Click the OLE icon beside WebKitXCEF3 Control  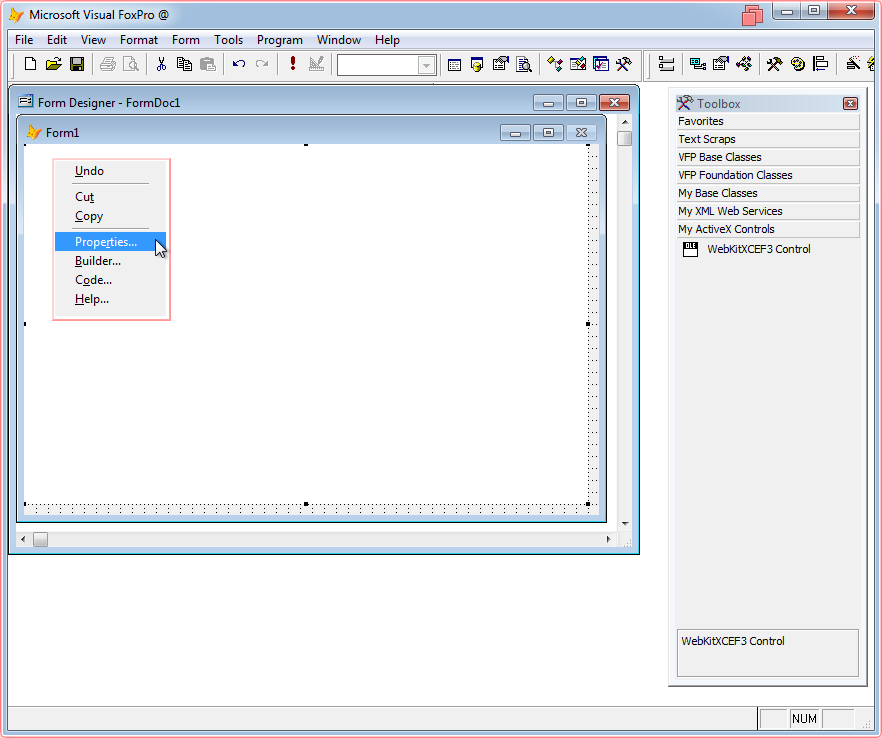point(690,249)
